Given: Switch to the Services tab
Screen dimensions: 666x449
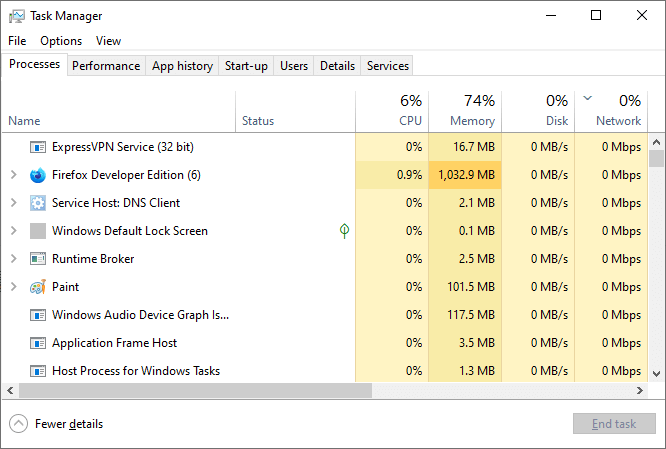Looking at the screenshot, I should click(387, 66).
